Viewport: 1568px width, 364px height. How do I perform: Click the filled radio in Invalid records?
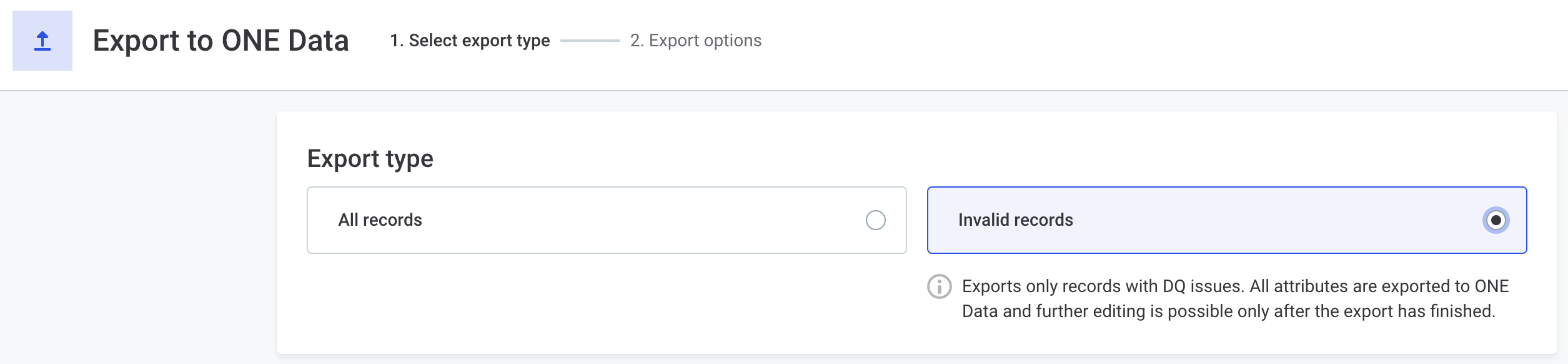click(1496, 220)
